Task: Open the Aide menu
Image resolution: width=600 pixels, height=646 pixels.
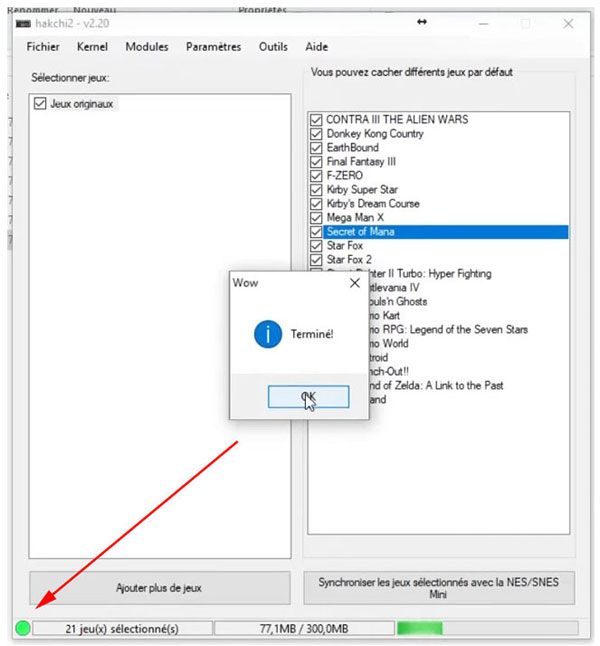Action: coord(316,47)
